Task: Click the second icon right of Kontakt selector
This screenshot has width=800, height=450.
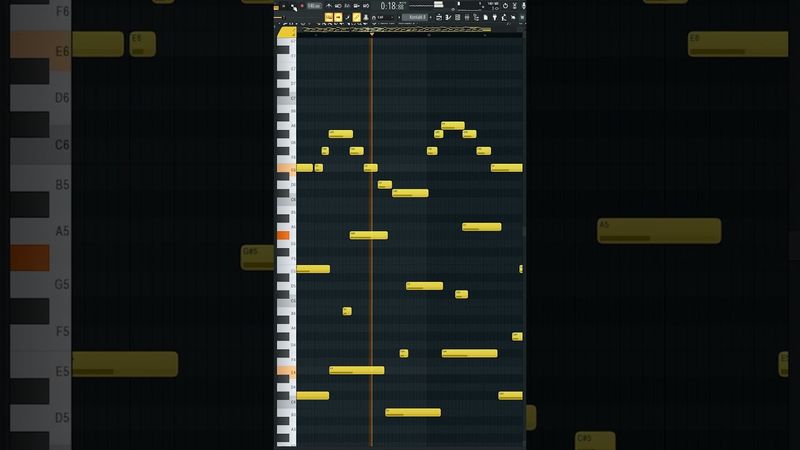Action: (x=448, y=17)
